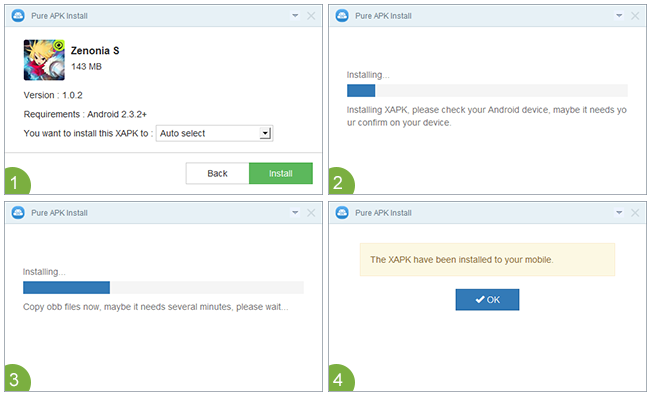The image size is (650, 396).
Task: Click the Pure APK cloud logo in the step 4 window
Action: point(342,213)
